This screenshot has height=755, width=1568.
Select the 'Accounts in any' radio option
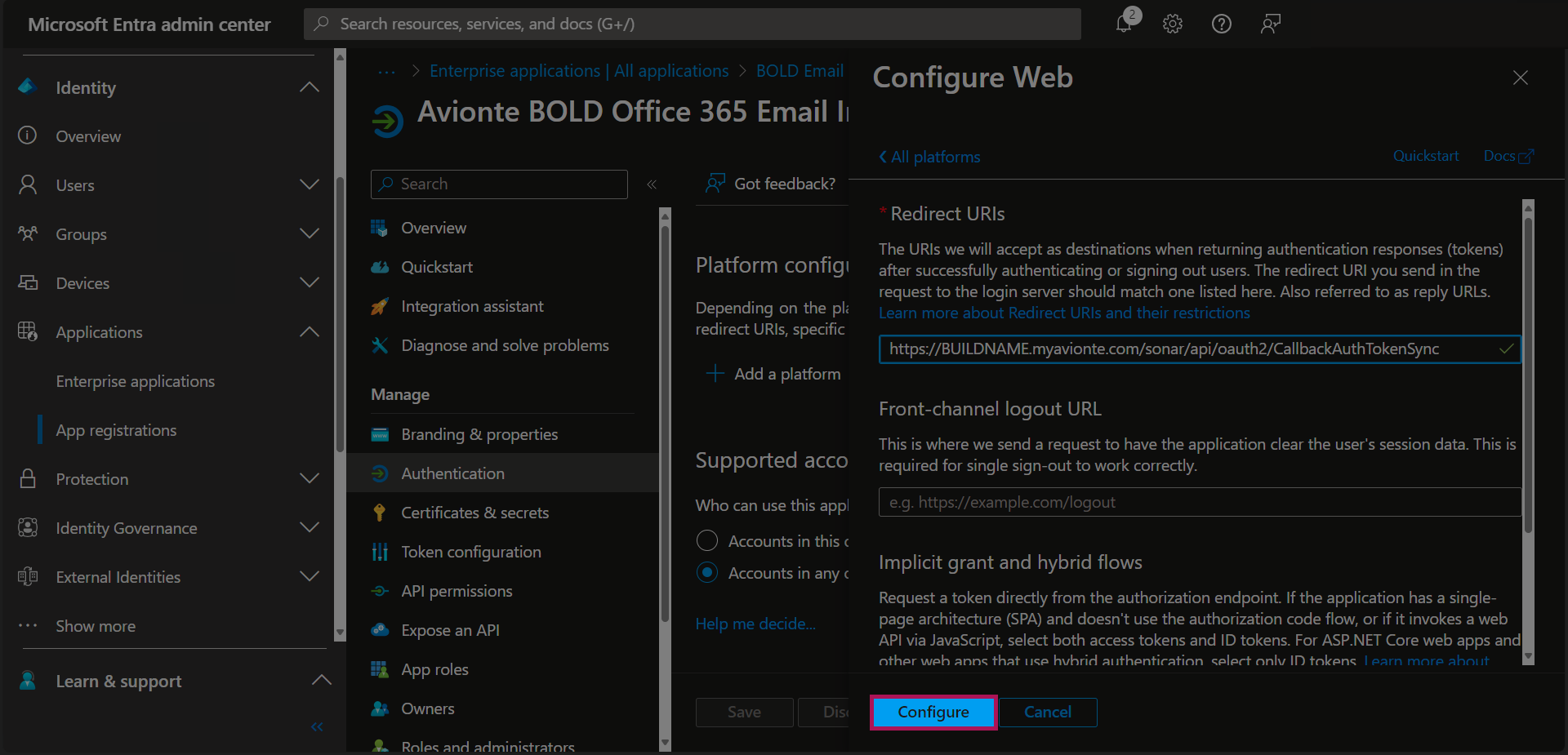[707, 573]
